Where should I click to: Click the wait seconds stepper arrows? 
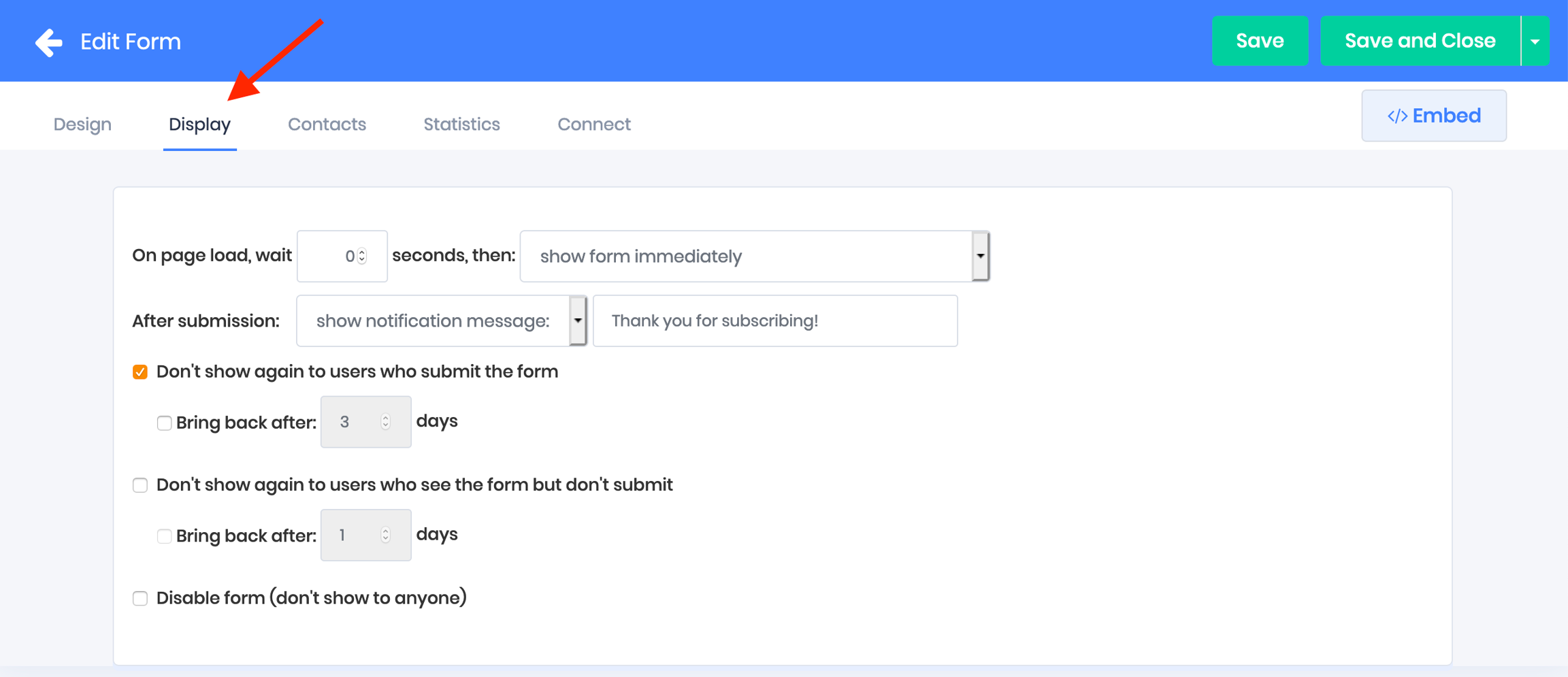pos(362,257)
